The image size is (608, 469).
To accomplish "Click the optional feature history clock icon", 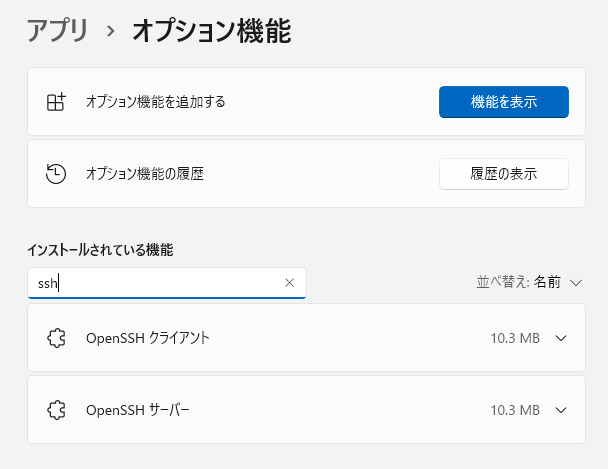I will coord(56,174).
